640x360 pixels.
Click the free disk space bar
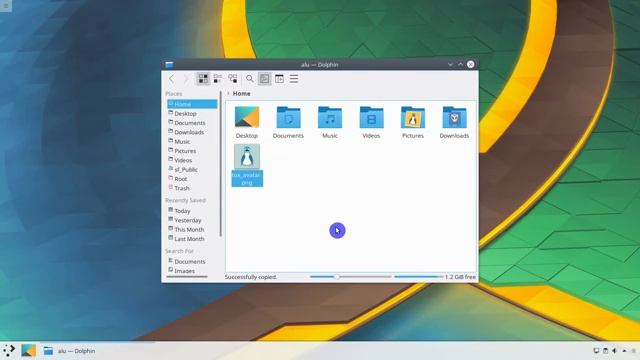418,277
